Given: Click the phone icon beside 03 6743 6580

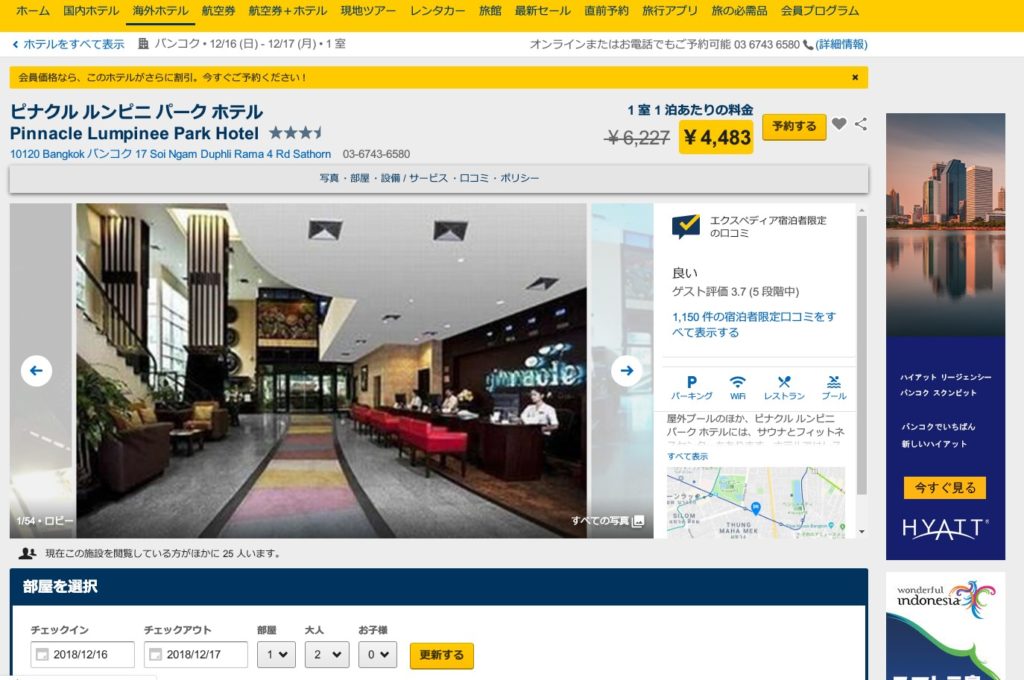Looking at the screenshot, I should pos(808,44).
